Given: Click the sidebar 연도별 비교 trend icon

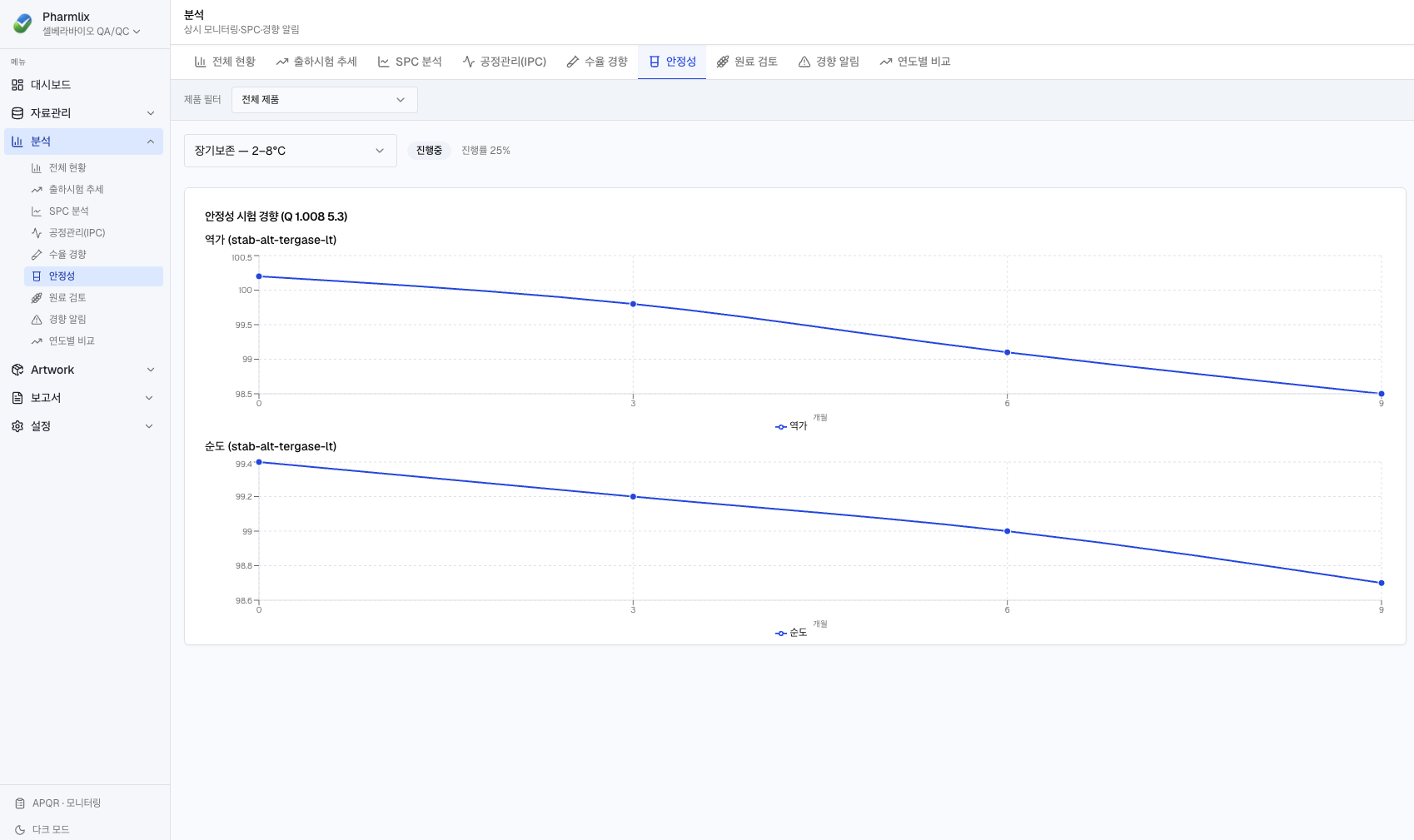Looking at the screenshot, I should (37, 341).
